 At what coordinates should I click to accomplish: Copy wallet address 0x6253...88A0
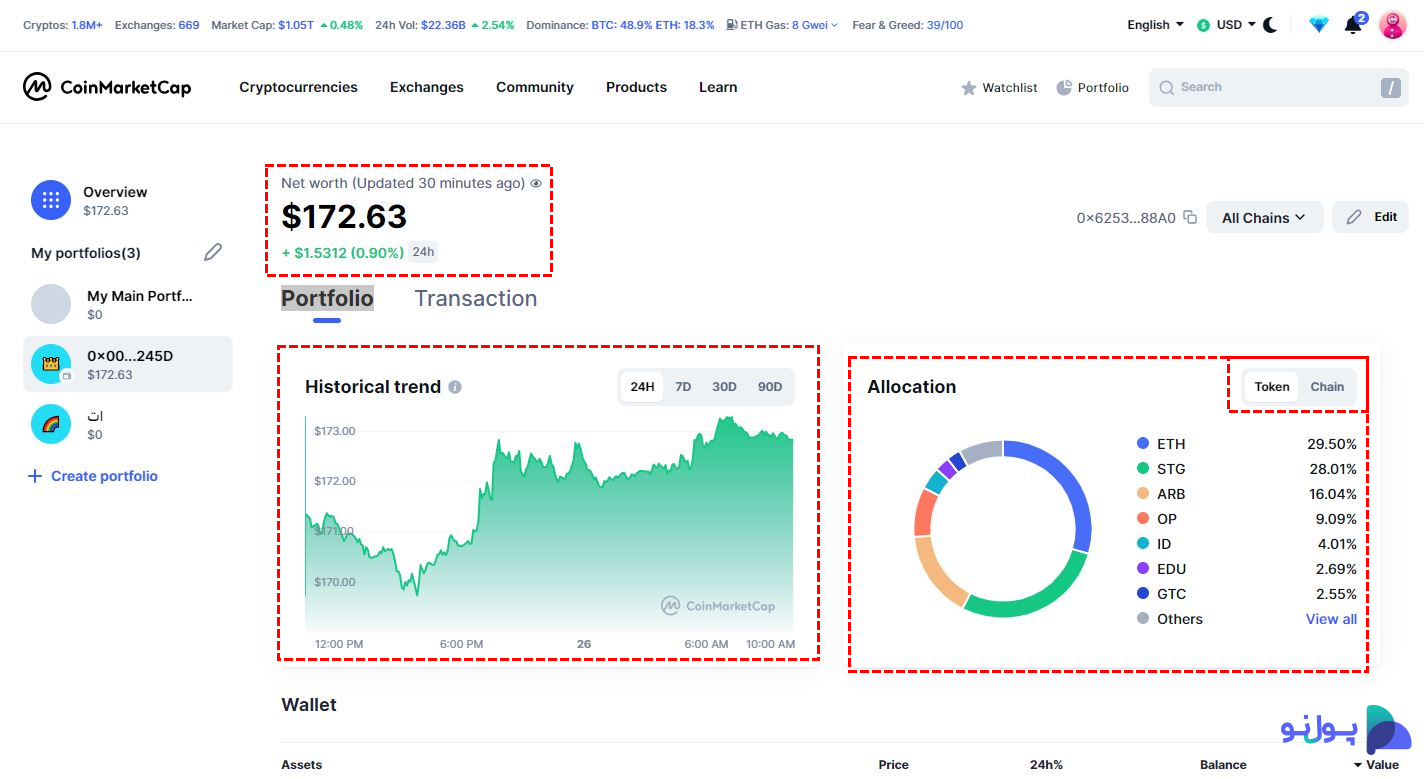1190,217
